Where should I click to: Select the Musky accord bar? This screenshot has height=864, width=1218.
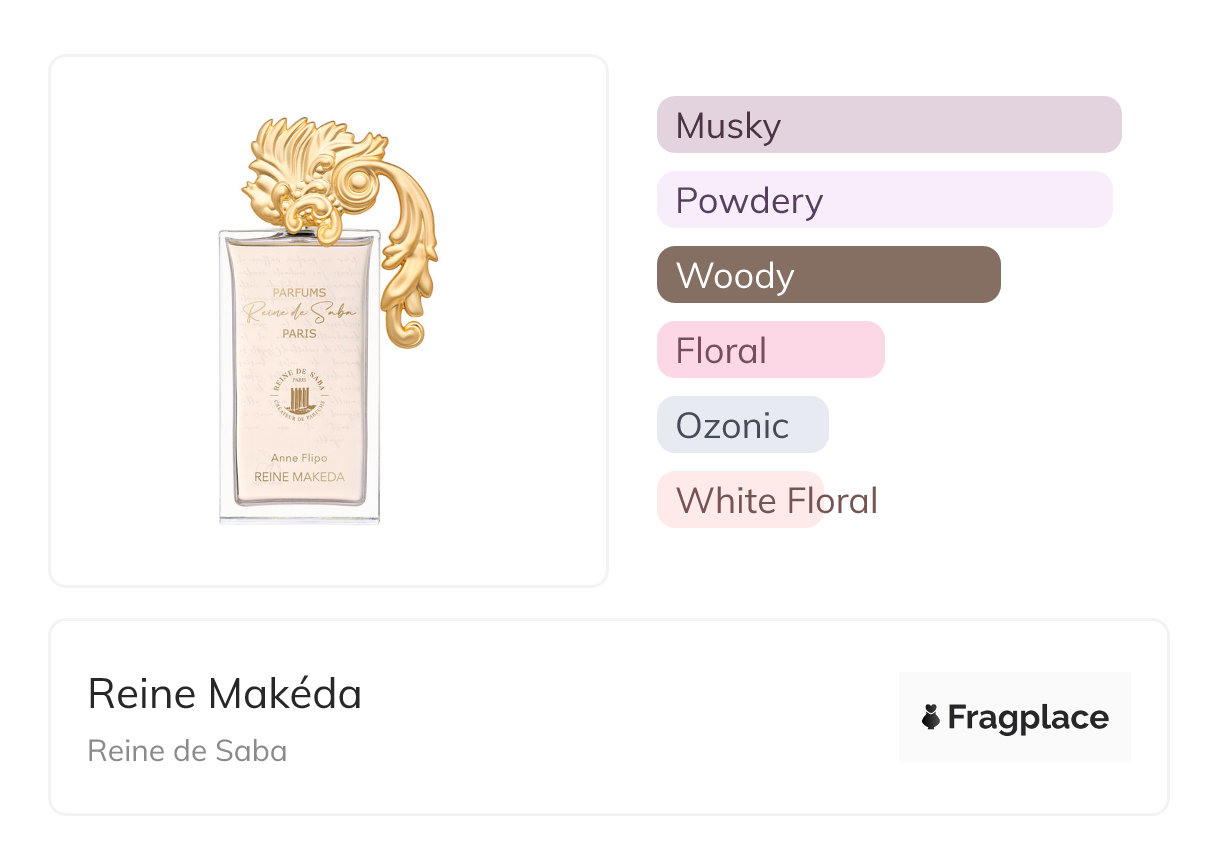coord(888,125)
